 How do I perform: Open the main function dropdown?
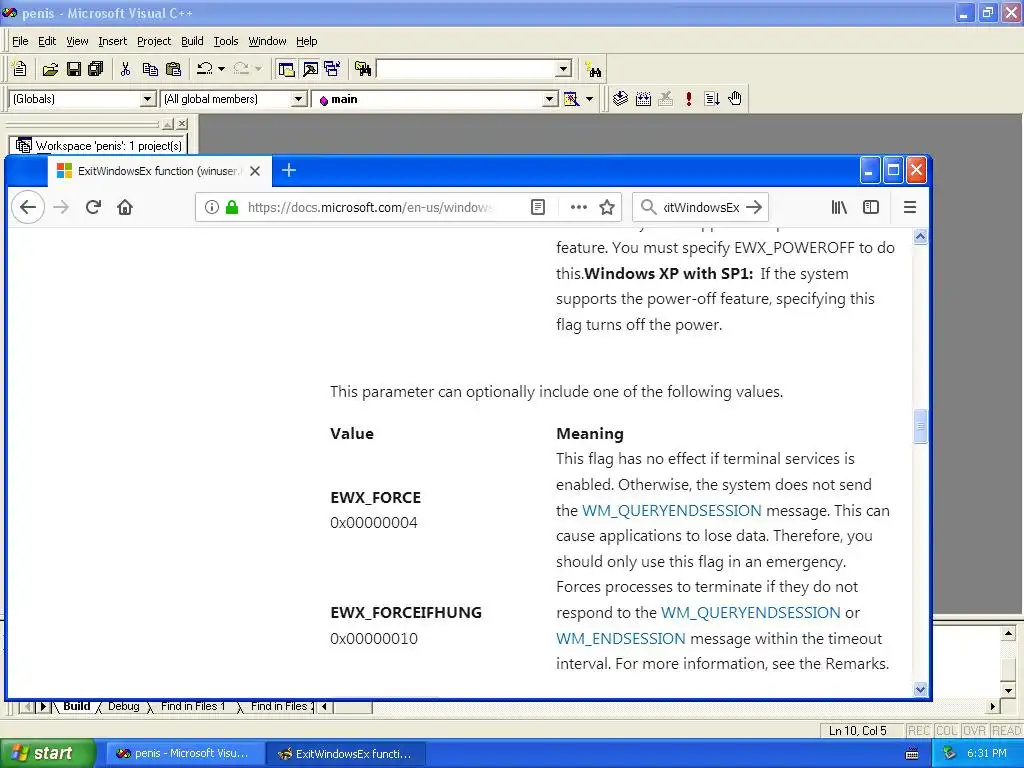[x=550, y=99]
